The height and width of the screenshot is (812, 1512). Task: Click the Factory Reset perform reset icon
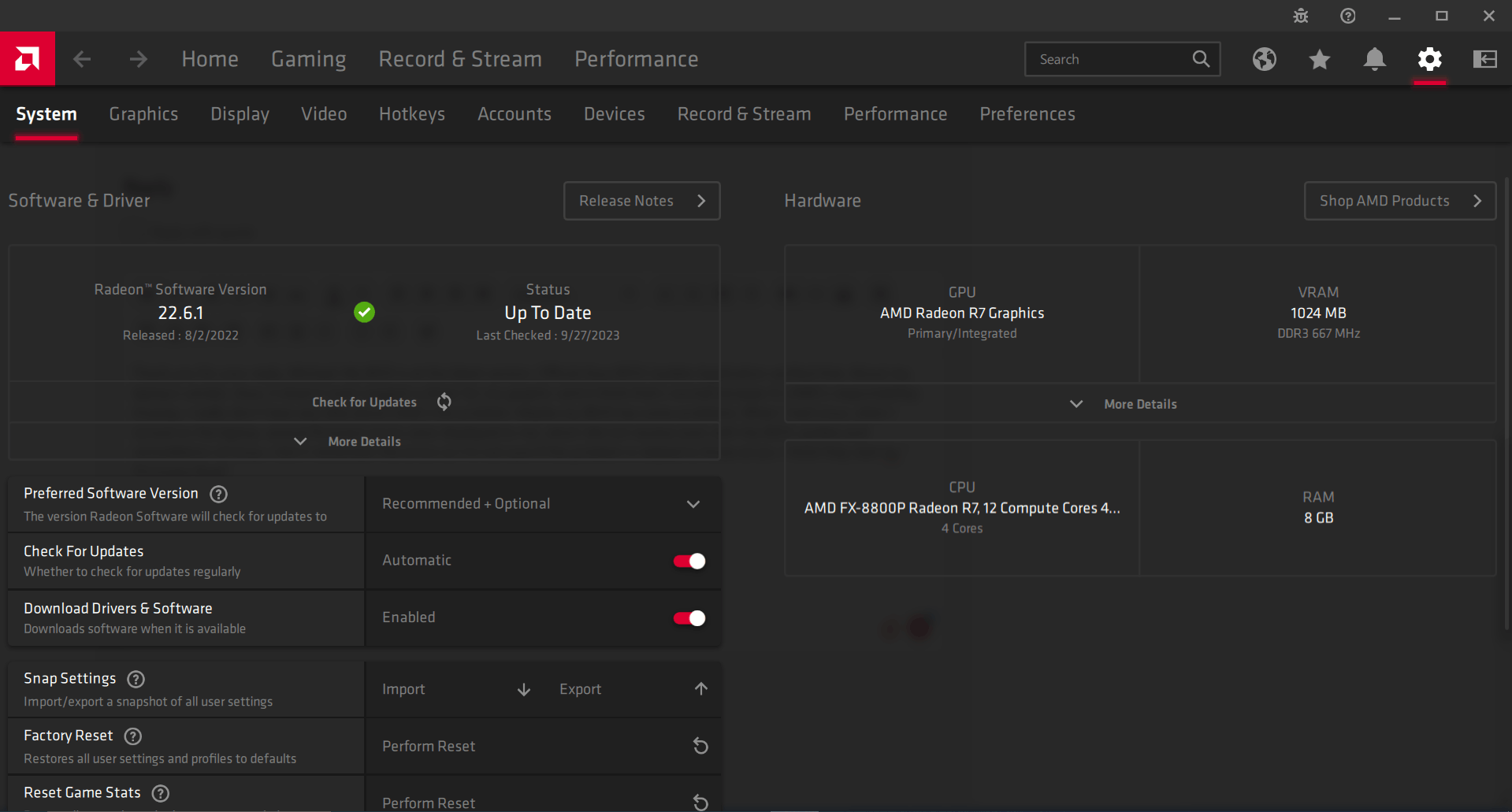click(x=700, y=746)
